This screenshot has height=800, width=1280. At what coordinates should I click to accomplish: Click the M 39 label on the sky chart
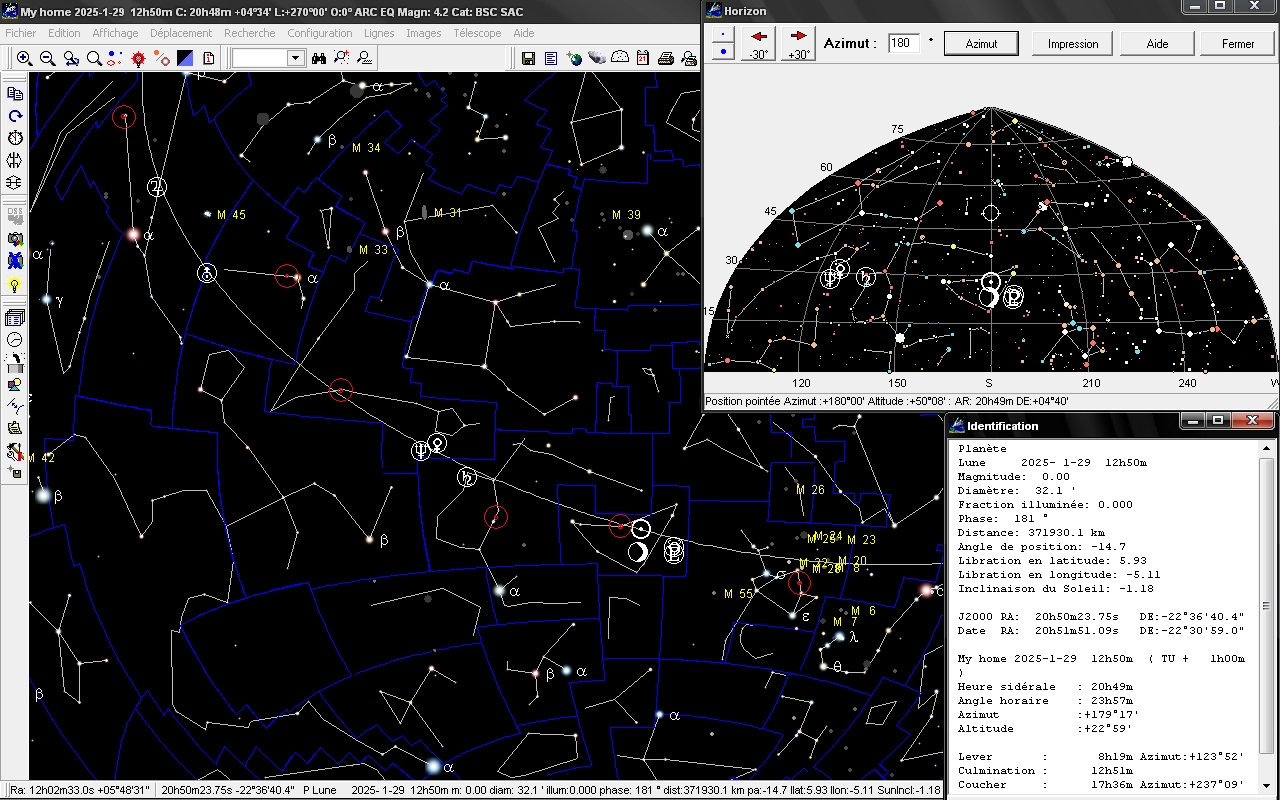626,215
